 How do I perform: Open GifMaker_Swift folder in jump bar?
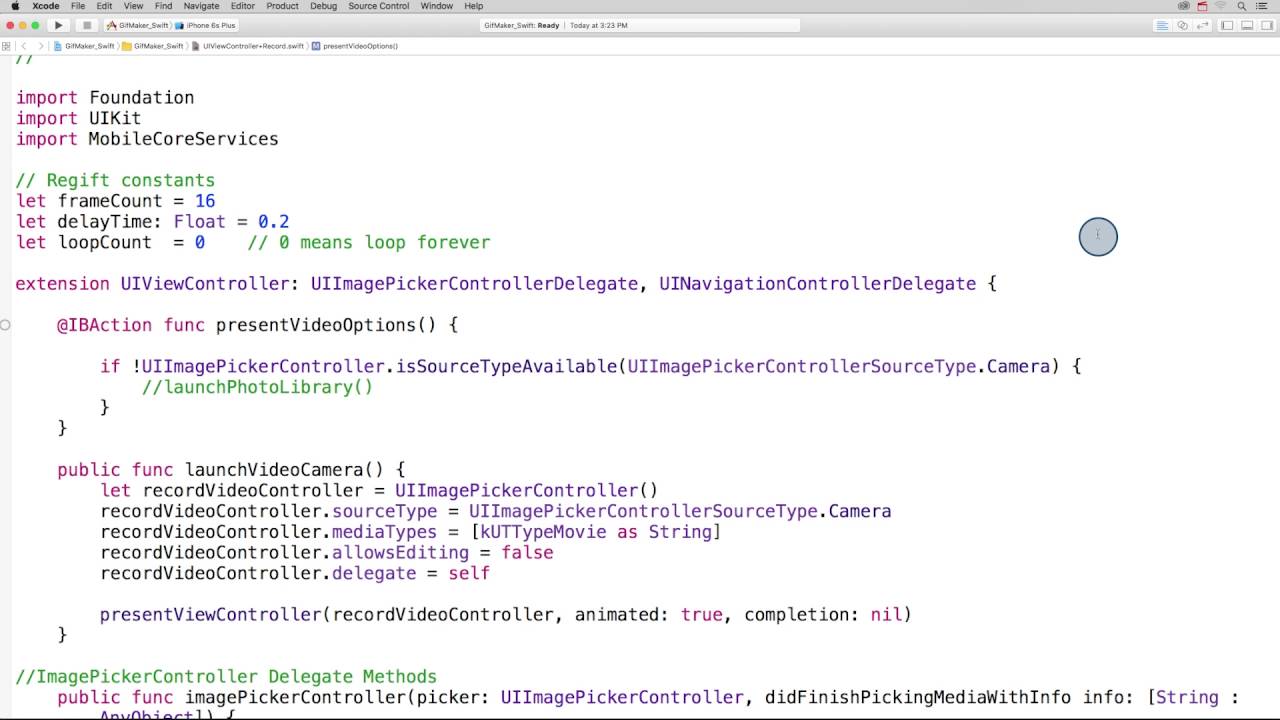point(153,46)
